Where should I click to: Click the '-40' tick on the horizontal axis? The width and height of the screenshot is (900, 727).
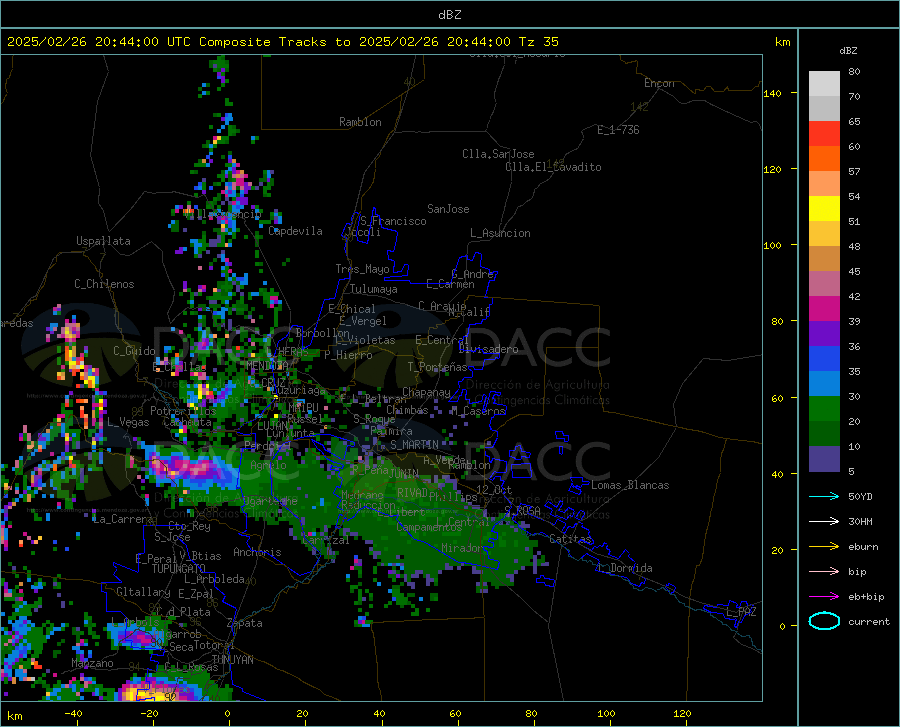73,713
